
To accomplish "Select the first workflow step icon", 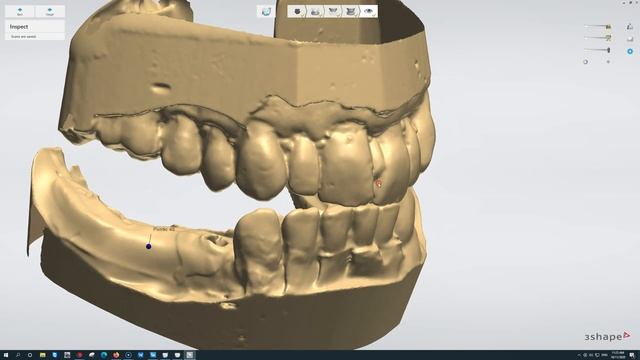I will (297, 11).
